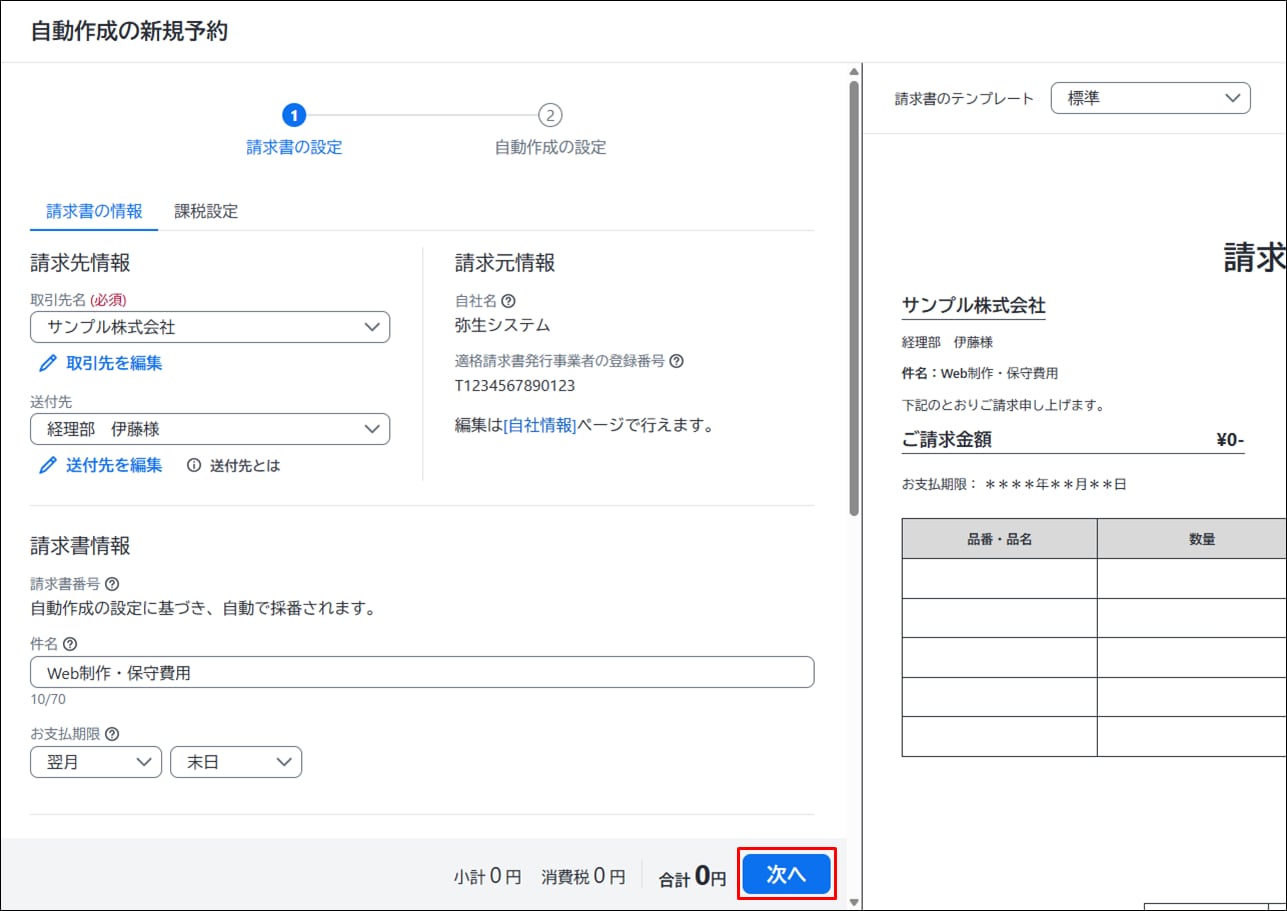Screen dimensions: 1287x911
Task: Expand the 末日 payment day dropdown
Action: [x=236, y=762]
